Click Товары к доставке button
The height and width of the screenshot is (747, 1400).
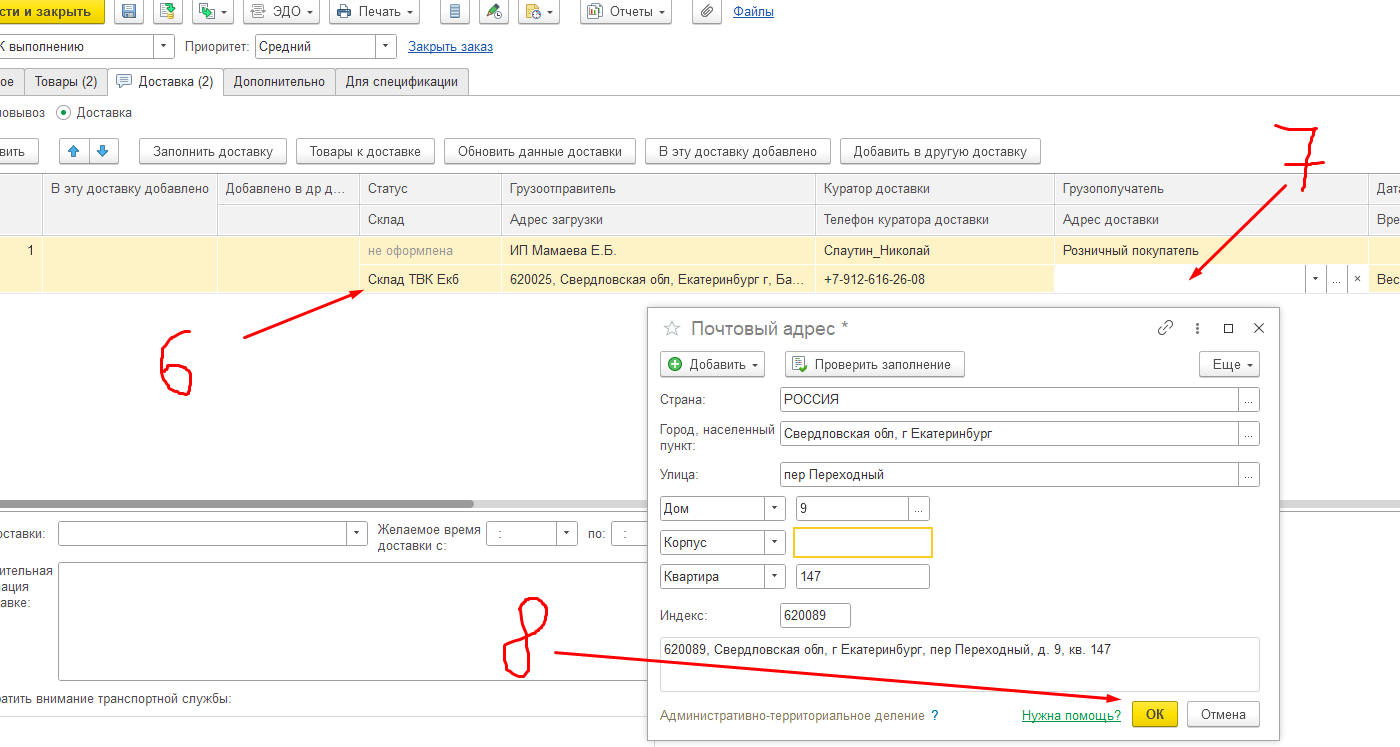click(x=365, y=151)
